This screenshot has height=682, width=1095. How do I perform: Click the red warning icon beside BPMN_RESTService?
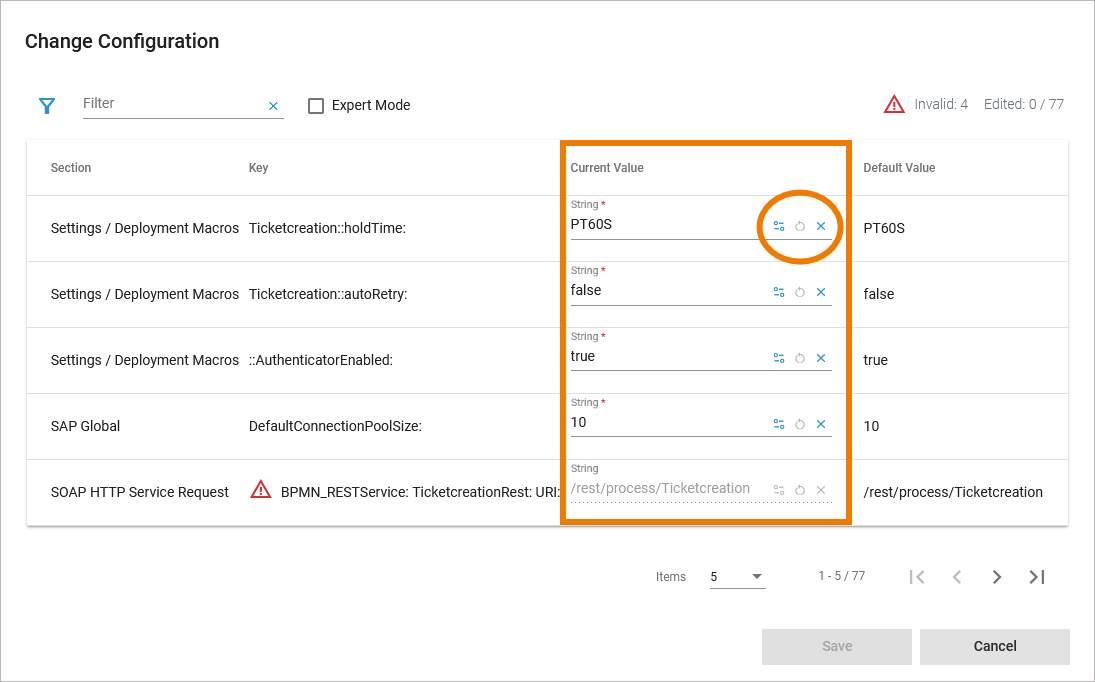pos(261,490)
